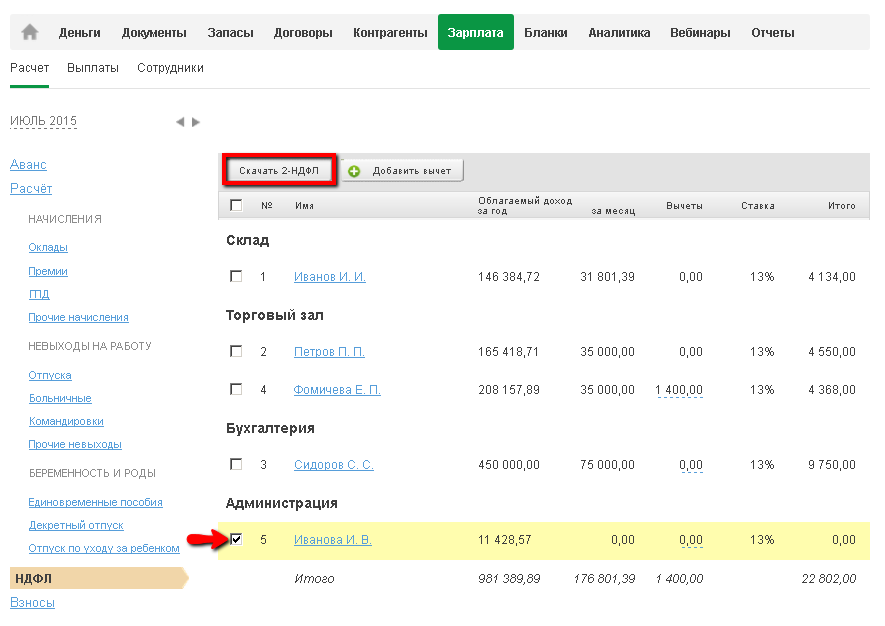
Task: Go to next month arrow
Action: click(x=196, y=122)
